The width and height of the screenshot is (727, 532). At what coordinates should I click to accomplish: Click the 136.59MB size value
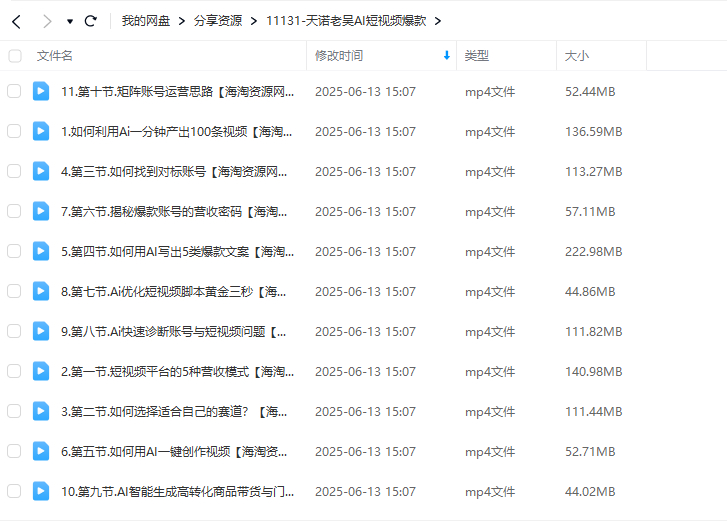(x=593, y=132)
